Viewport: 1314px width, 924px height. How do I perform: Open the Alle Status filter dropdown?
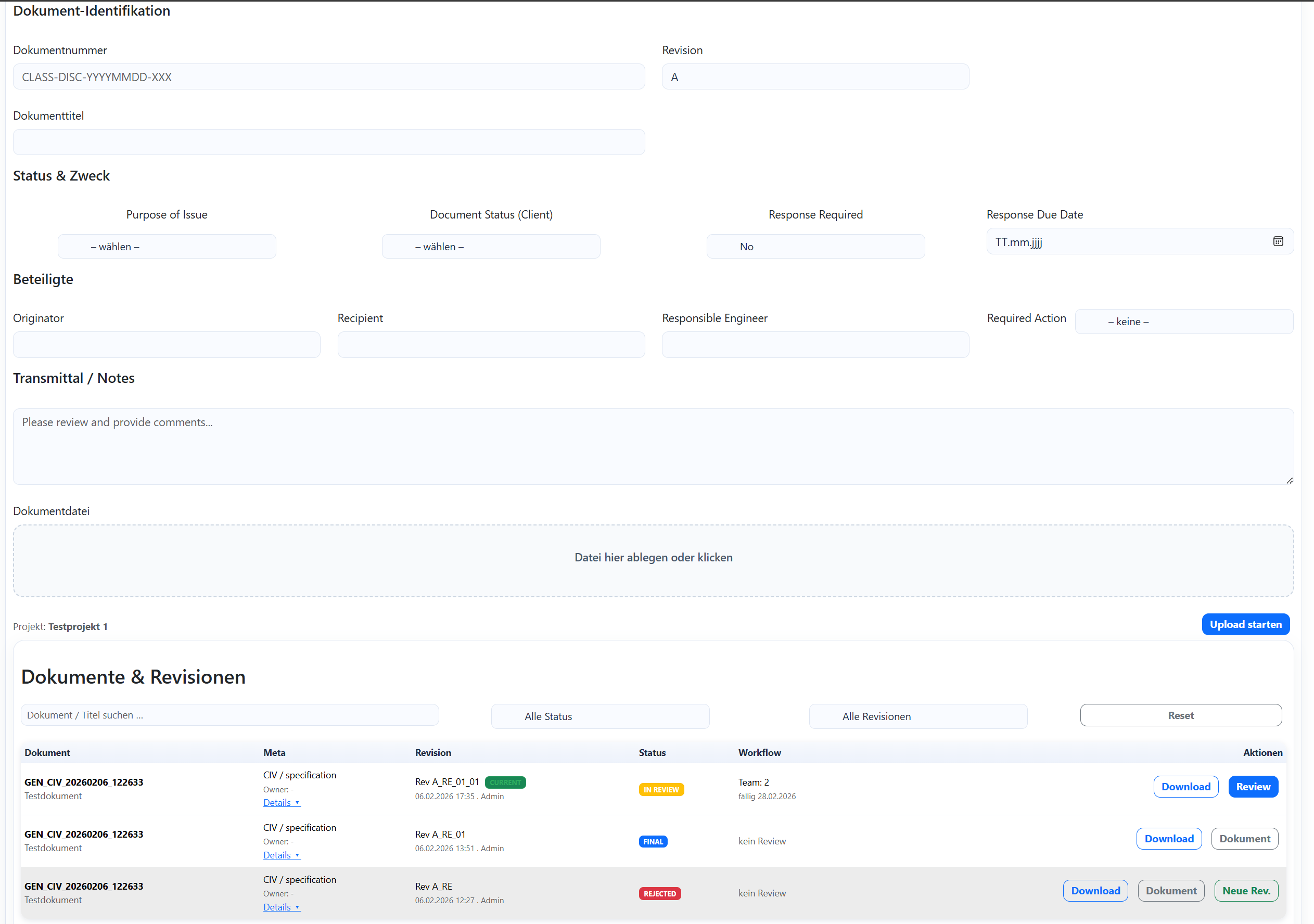[600, 716]
